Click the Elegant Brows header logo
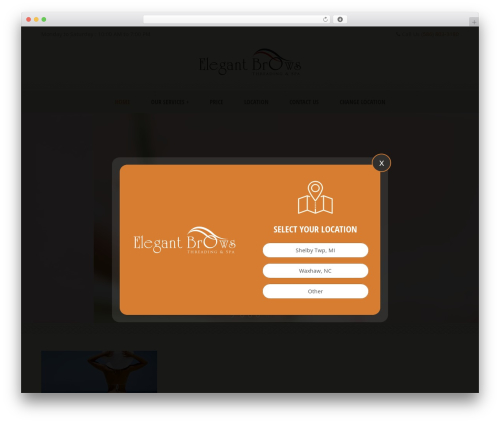The width and height of the screenshot is (500, 423). pyautogui.click(x=250, y=62)
